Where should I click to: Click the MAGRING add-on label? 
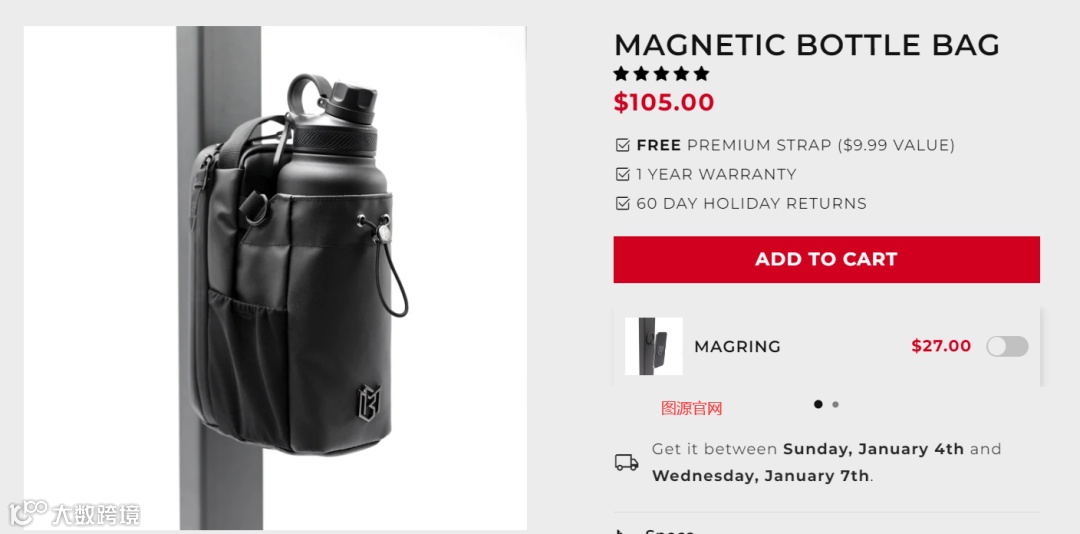click(737, 347)
